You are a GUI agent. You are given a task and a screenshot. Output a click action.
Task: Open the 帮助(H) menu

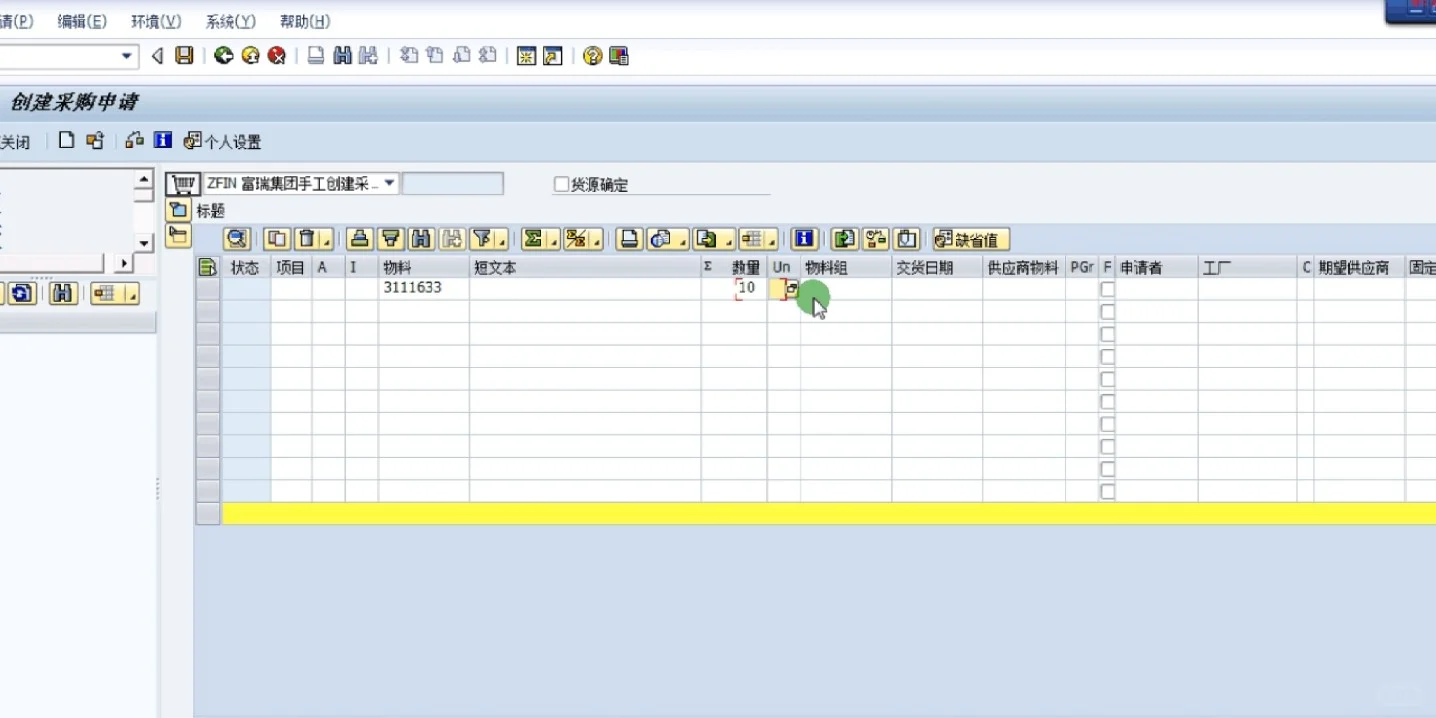click(305, 21)
